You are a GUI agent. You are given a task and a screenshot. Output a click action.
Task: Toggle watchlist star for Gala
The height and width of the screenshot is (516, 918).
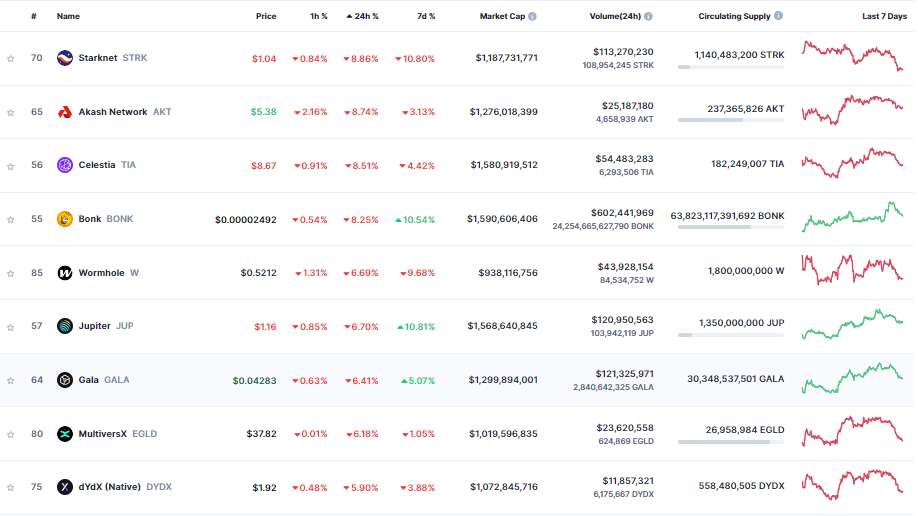pyautogui.click(x=11, y=381)
